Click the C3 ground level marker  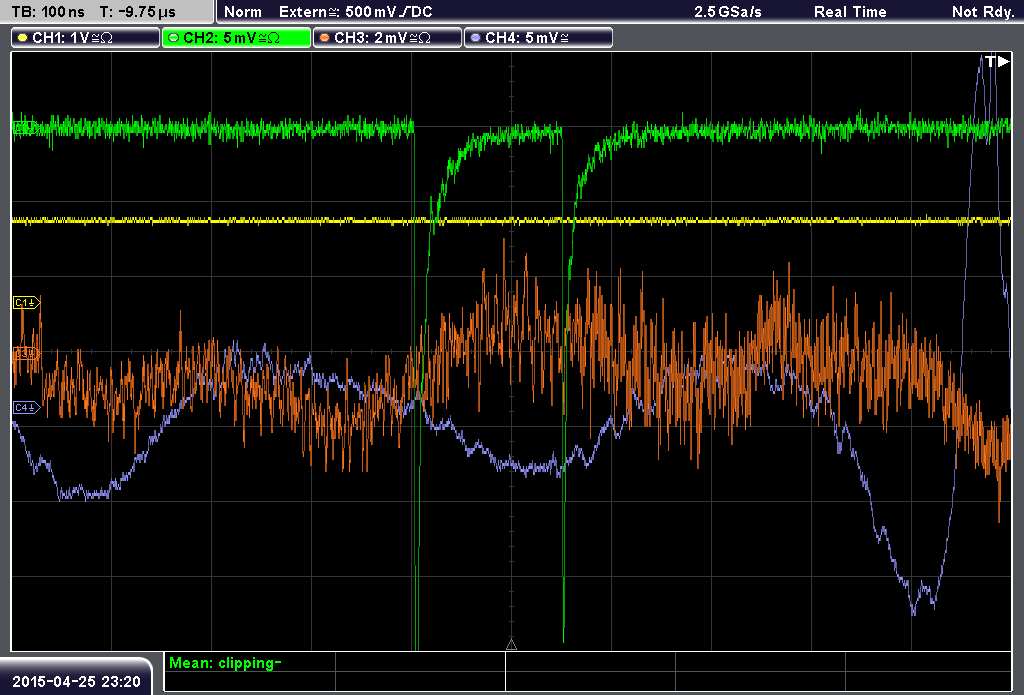point(27,353)
